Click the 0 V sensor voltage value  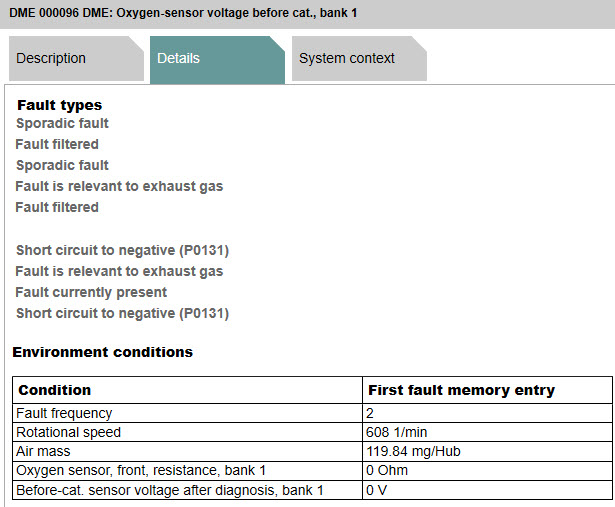pos(377,489)
